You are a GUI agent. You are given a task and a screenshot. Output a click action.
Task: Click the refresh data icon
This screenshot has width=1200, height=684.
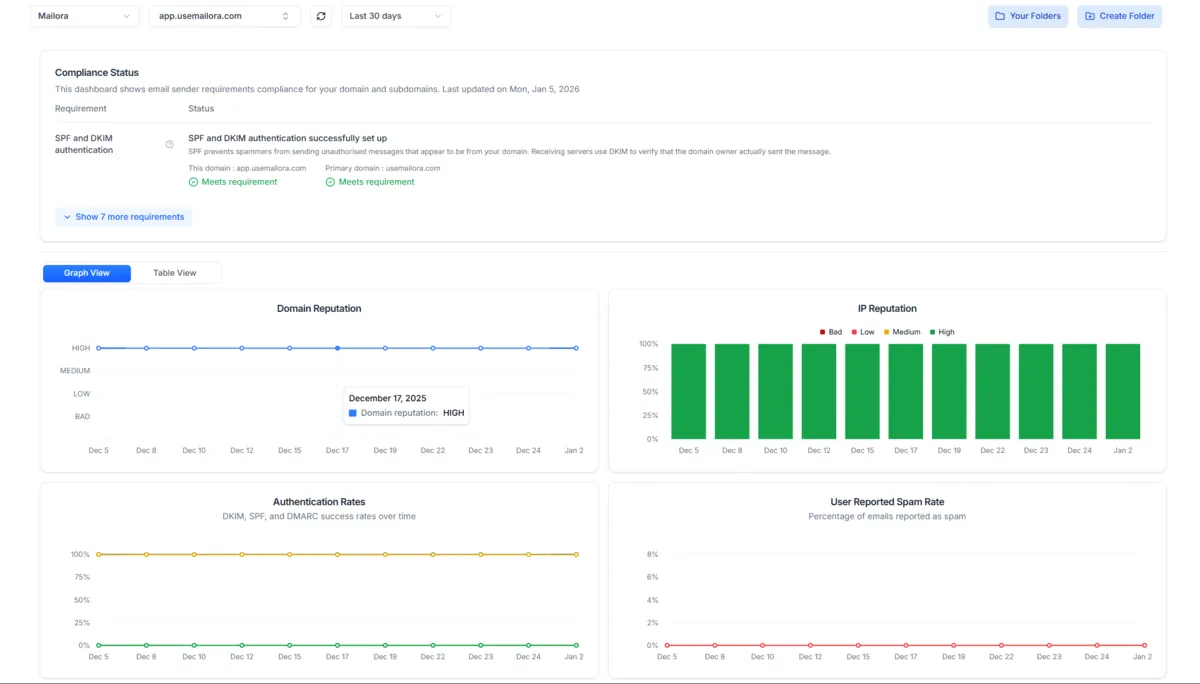click(320, 16)
